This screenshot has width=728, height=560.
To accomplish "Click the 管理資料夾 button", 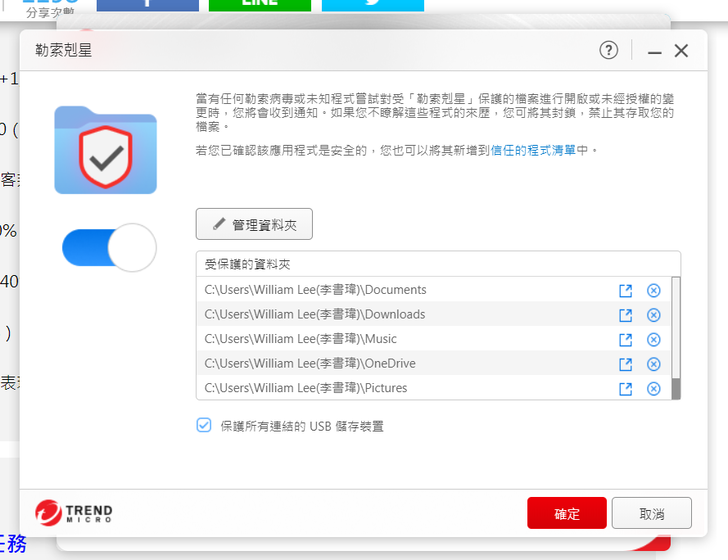I will coord(254,224).
